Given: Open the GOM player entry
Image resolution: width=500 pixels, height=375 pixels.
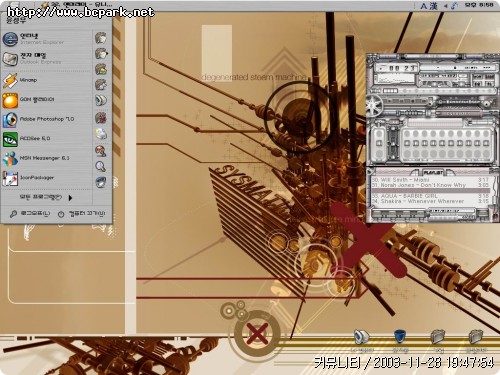Looking at the screenshot, I should pyautogui.click(x=46, y=100).
